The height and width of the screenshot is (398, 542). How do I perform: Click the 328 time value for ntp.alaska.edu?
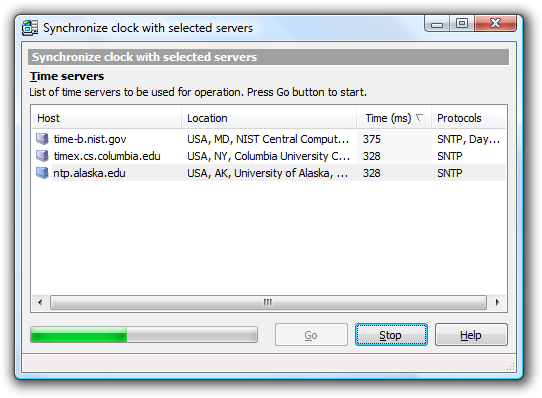pyautogui.click(x=372, y=173)
